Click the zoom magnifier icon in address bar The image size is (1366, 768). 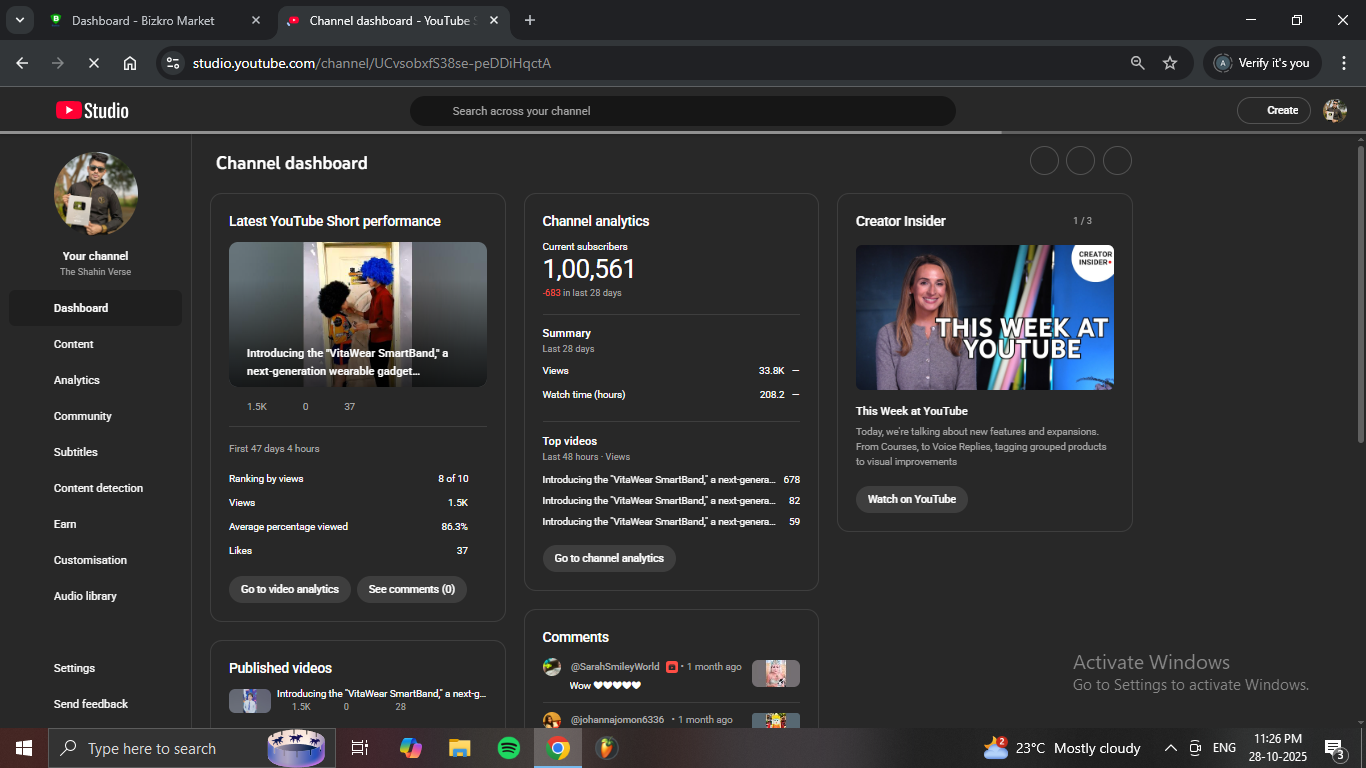point(1137,63)
